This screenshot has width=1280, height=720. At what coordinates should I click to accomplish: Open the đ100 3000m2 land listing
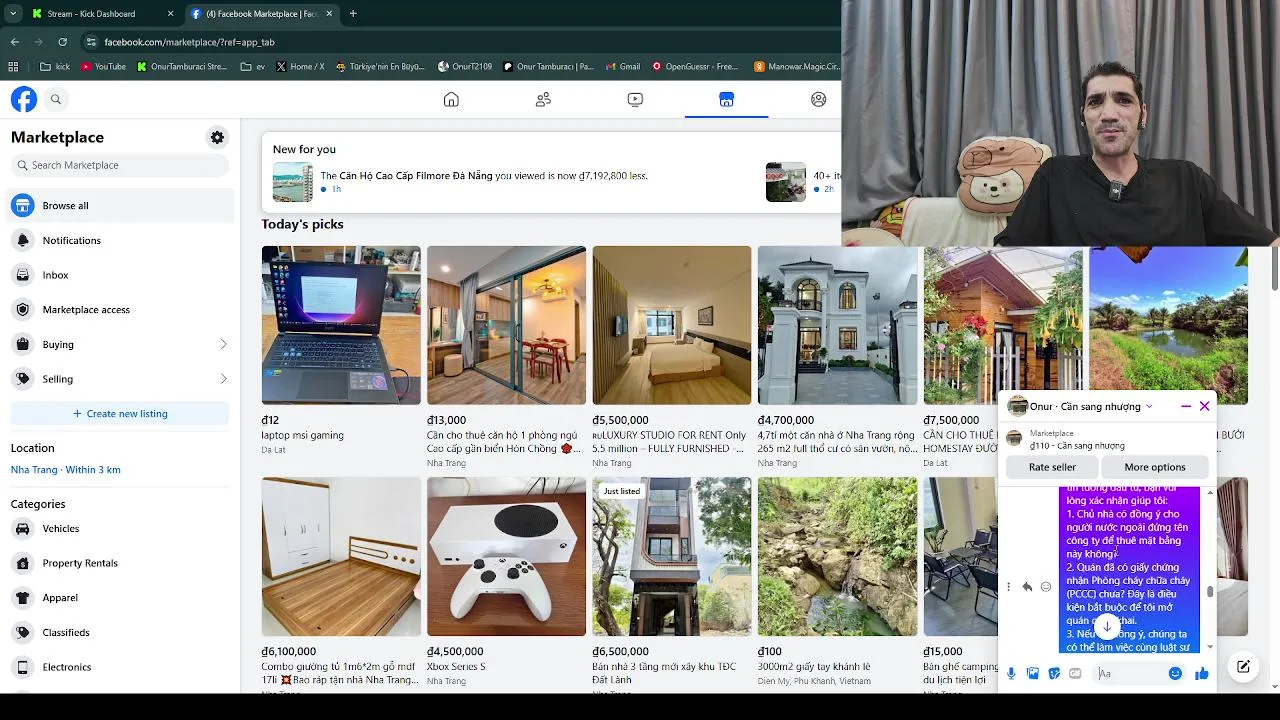tap(837, 556)
